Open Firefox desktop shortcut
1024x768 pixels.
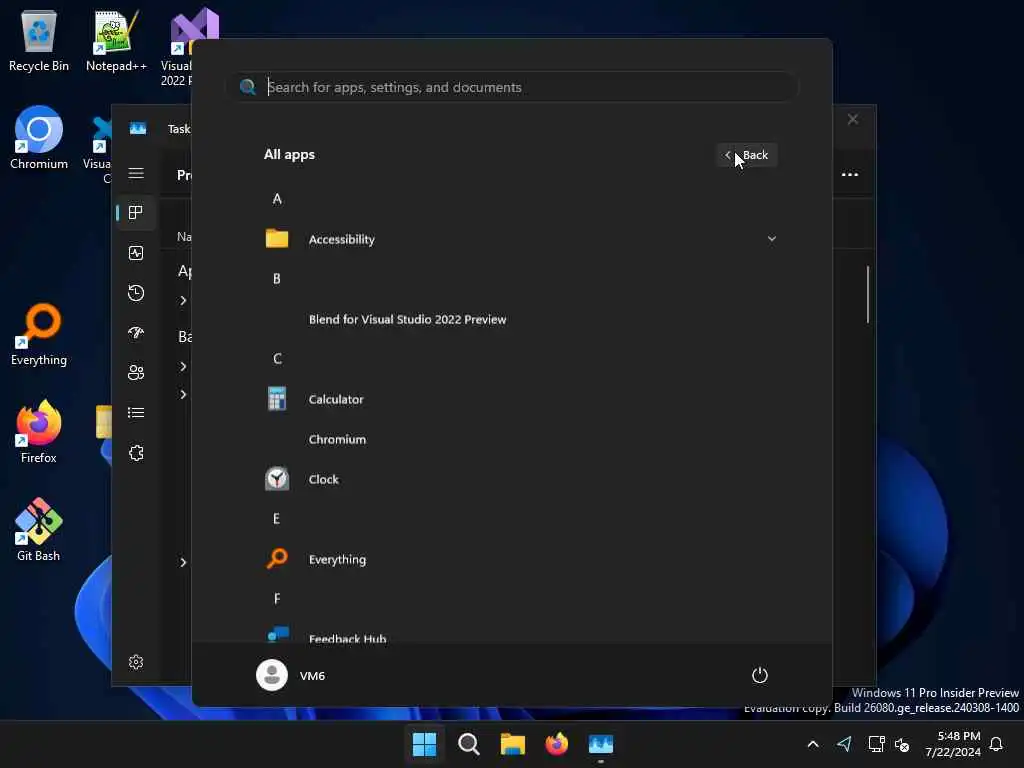click(x=39, y=432)
